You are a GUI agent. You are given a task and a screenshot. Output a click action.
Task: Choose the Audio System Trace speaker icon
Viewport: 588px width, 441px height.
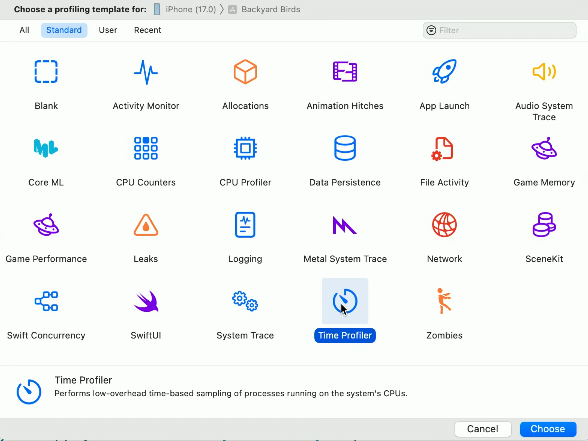[544, 71]
